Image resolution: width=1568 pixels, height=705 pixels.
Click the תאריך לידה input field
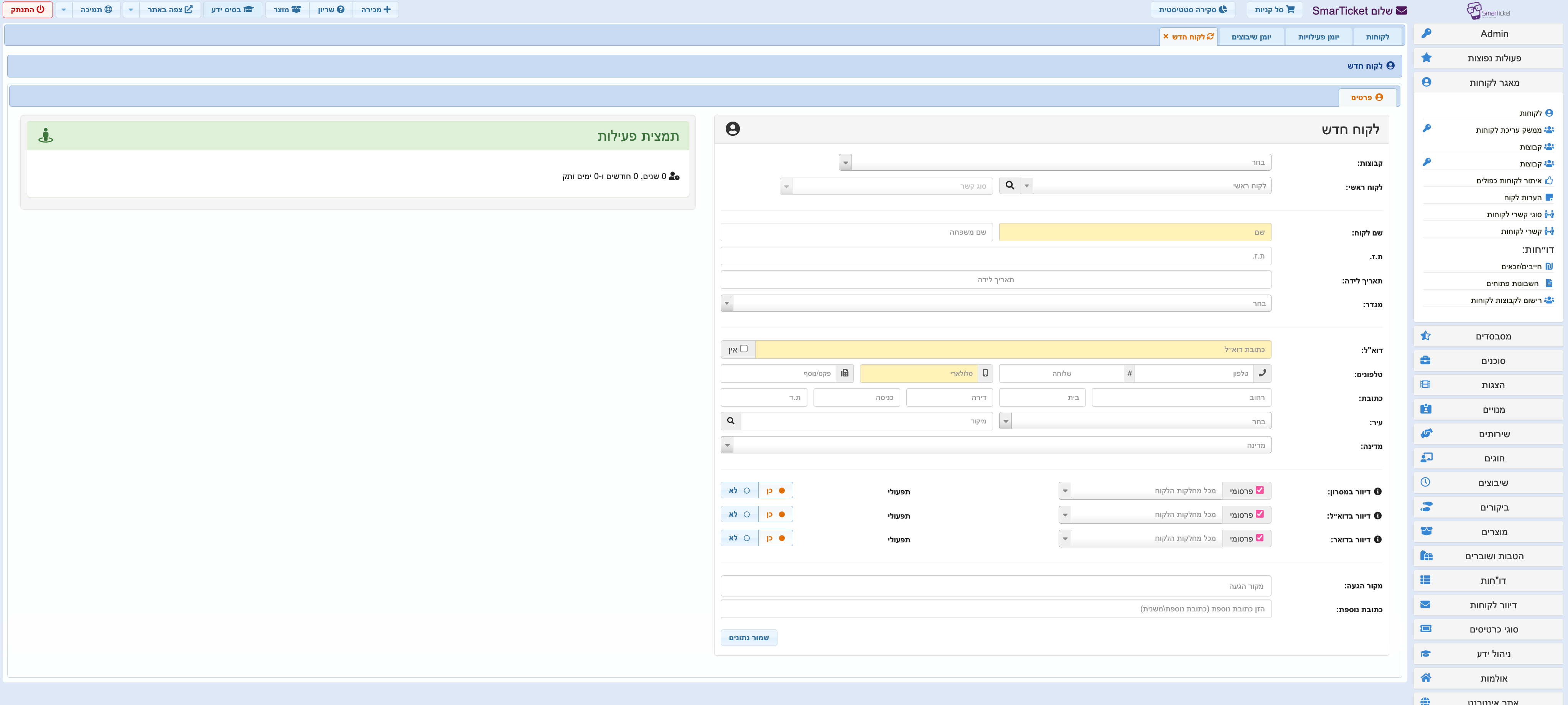pyautogui.click(x=996, y=280)
